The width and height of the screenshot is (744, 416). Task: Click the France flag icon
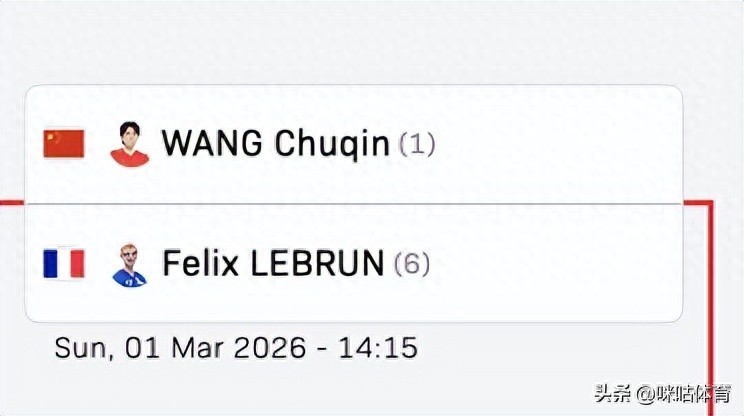[63, 264]
